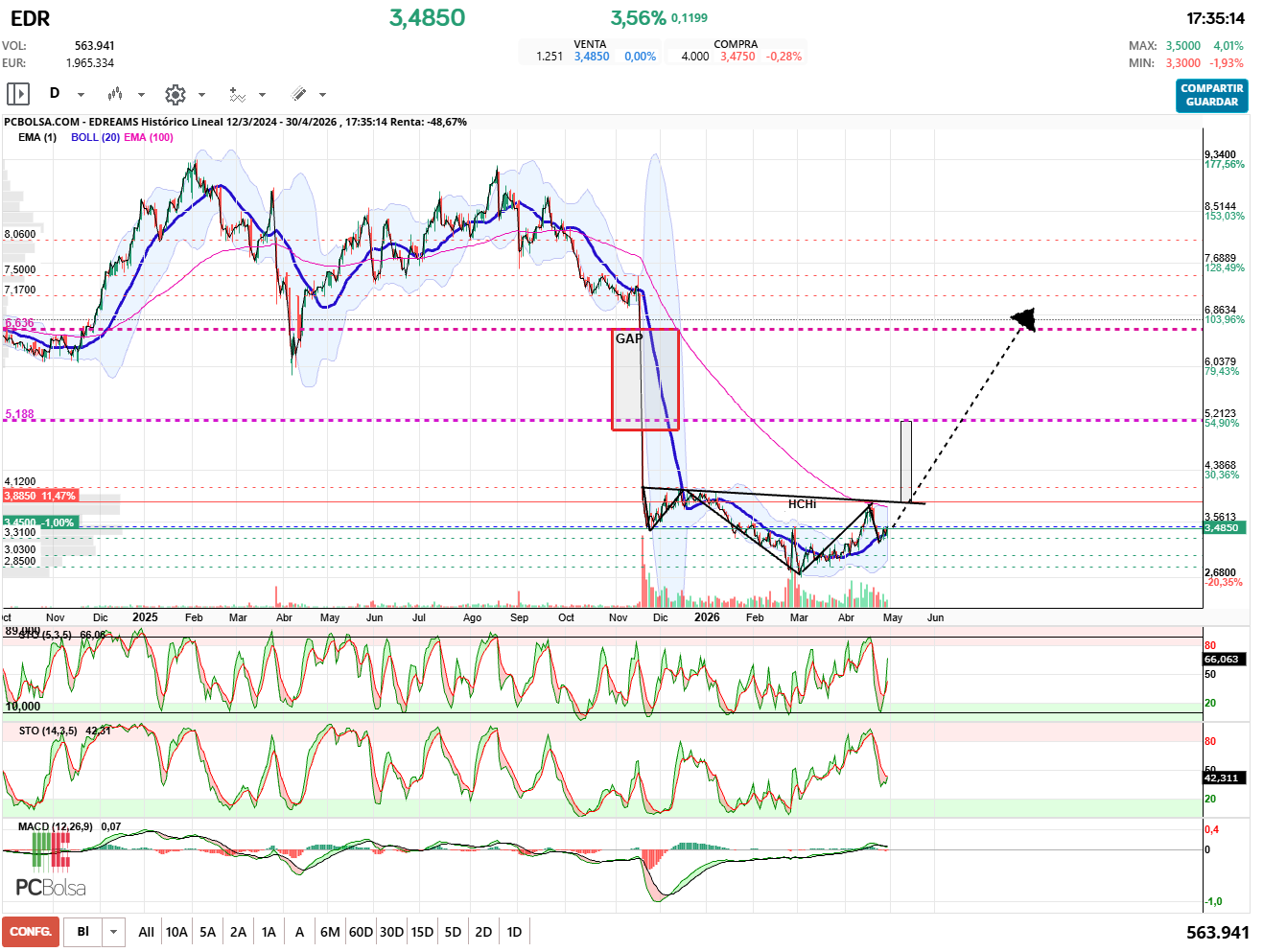The image size is (1263, 952).
Task: Click the 2026 year label on time axis
Action: click(x=707, y=617)
